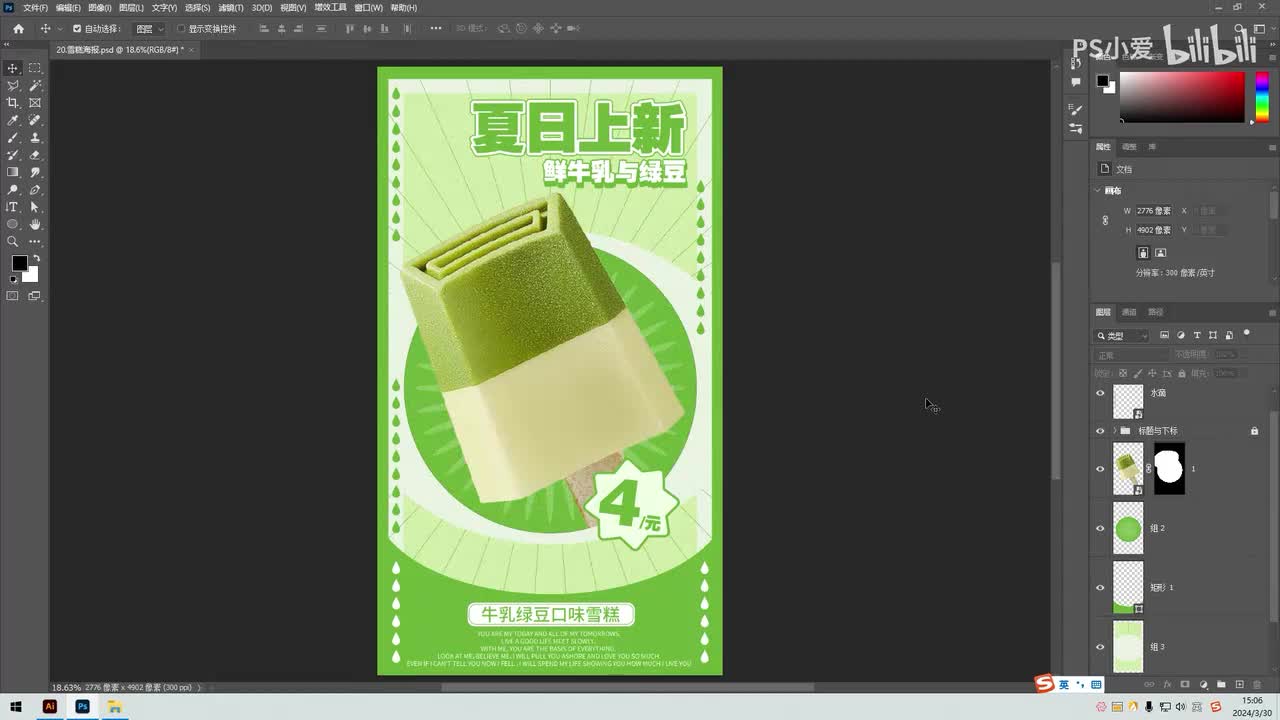The image size is (1280, 720).
Task: Hide the 矩形 1 layer
Action: point(1101,588)
